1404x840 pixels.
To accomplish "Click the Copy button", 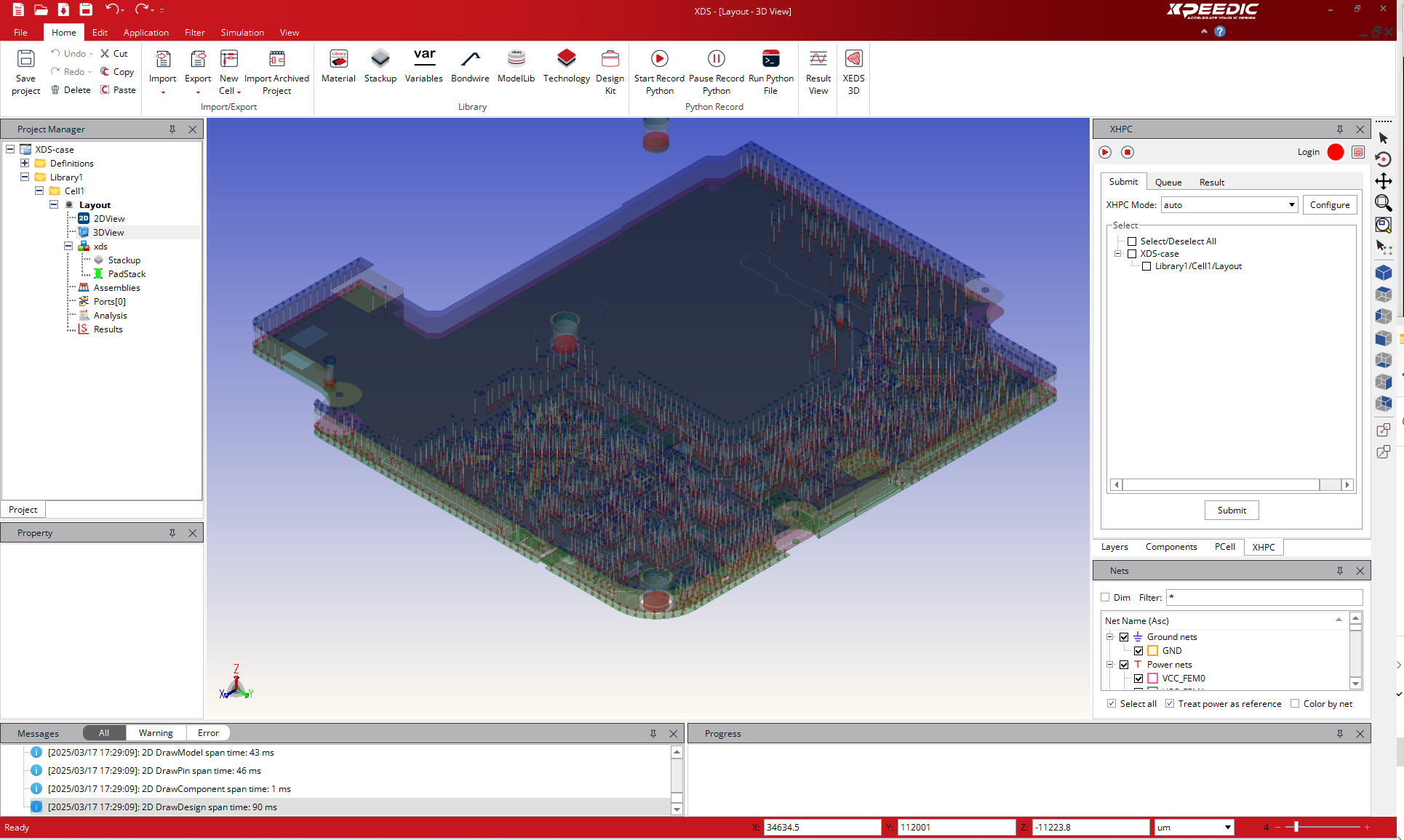I will [x=117, y=71].
